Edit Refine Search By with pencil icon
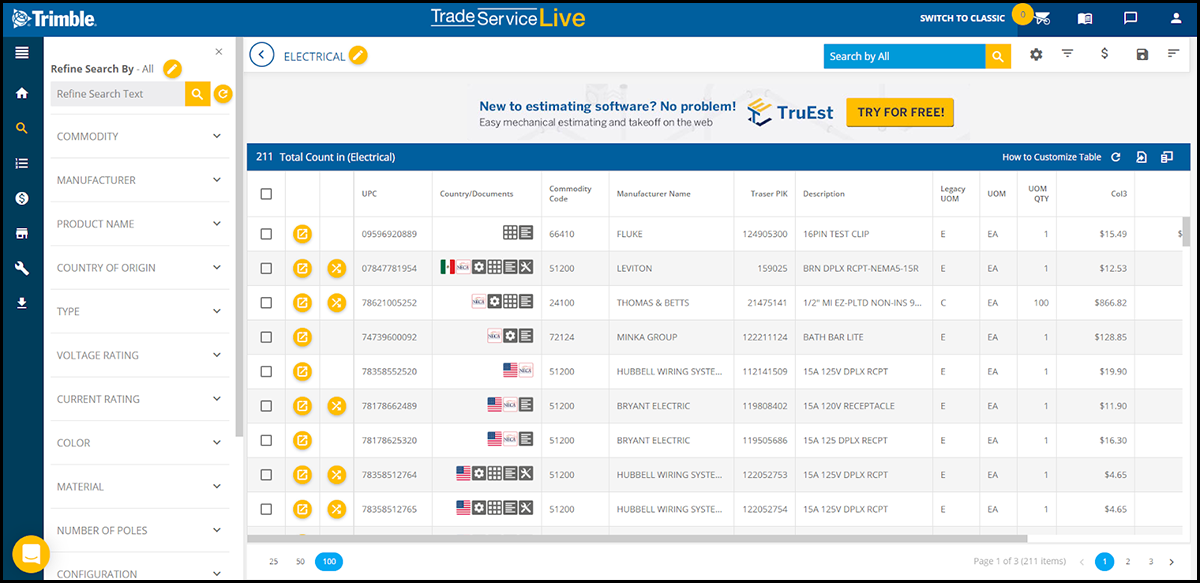Image resolution: width=1200 pixels, height=583 pixels. (x=173, y=69)
